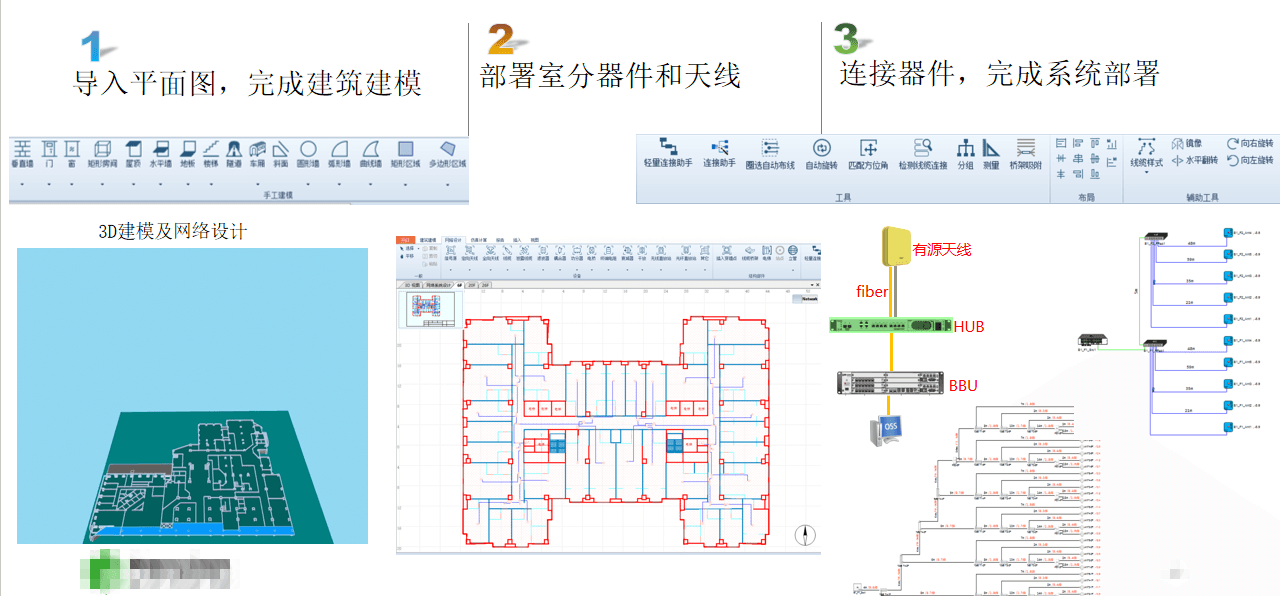Choose the 矩形区域 rectangular area tool
This screenshot has height=596, width=1280.
coord(405,155)
